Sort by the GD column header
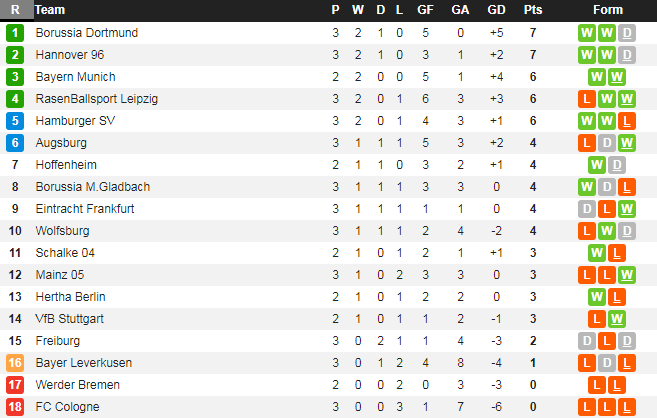The image size is (657, 418). click(x=496, y=10)
